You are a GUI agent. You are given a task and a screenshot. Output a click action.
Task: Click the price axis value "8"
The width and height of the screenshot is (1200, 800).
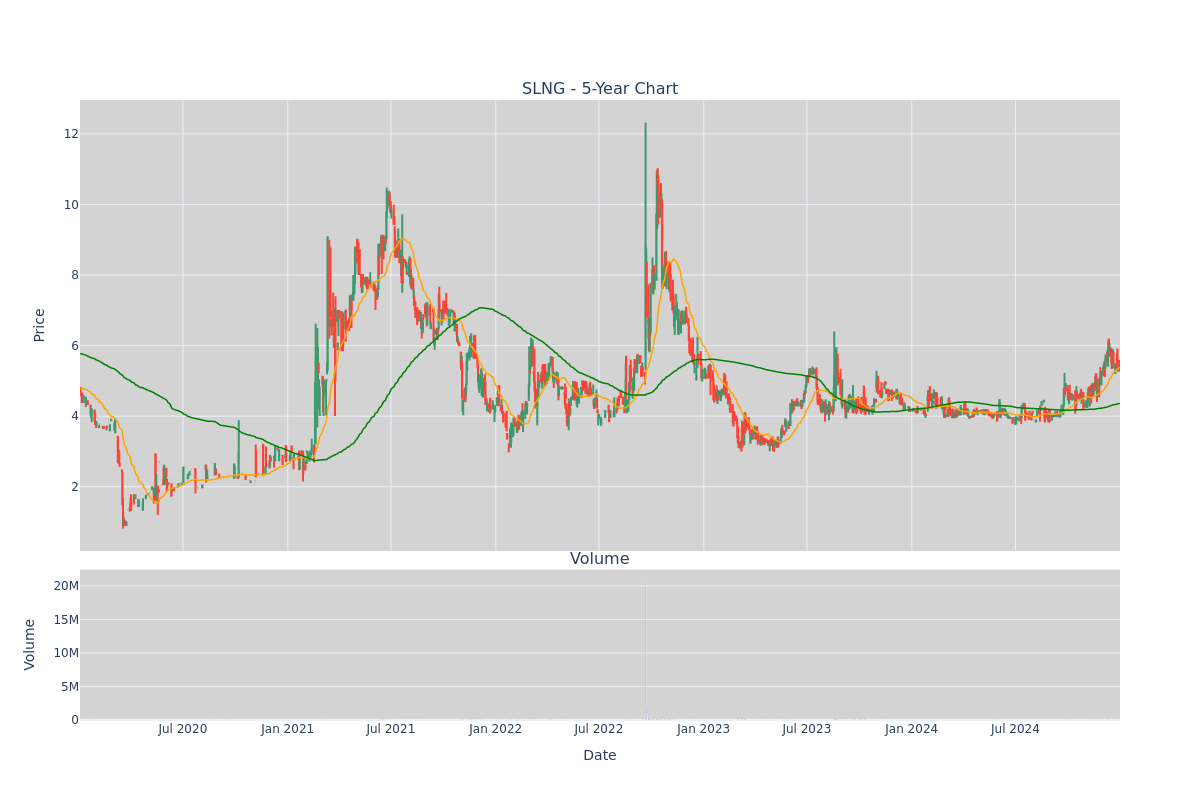coord(74,275)
